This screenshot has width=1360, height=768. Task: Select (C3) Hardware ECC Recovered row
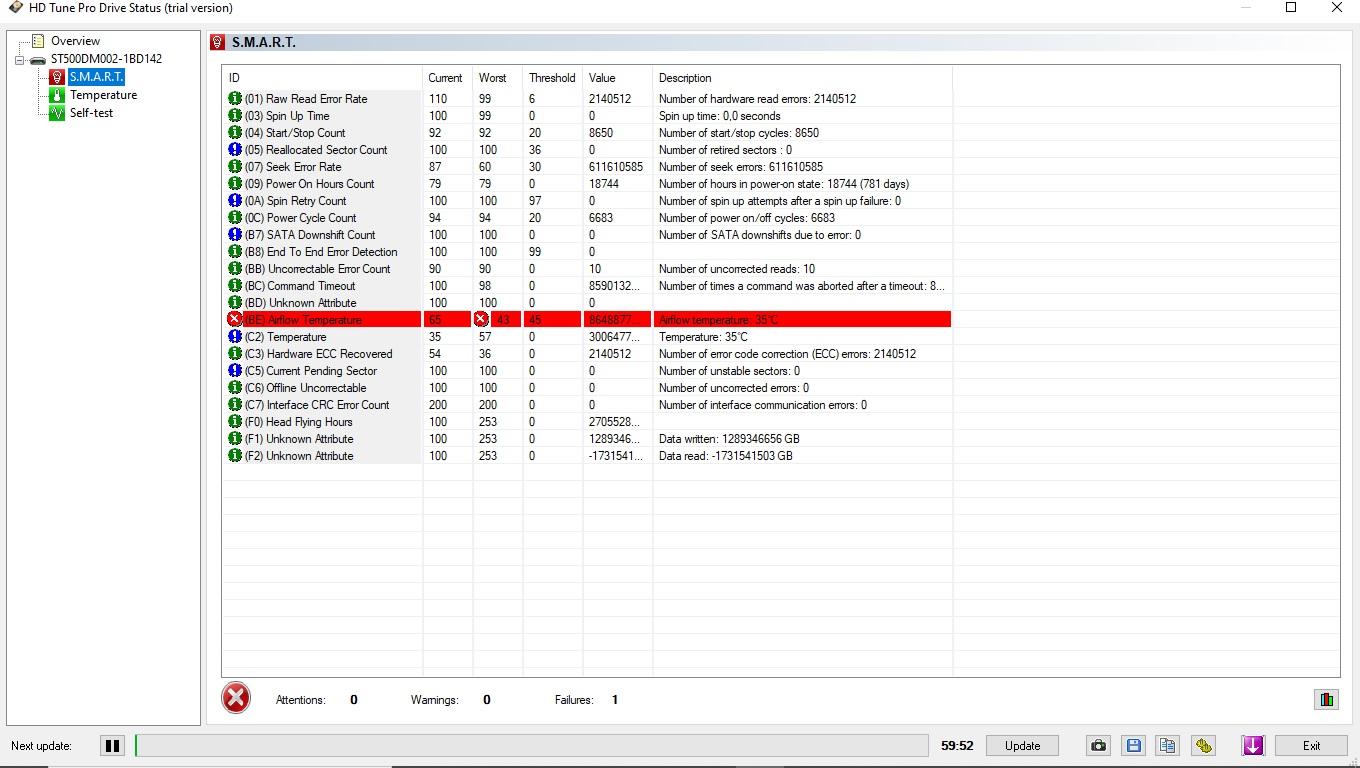point(587,354)
